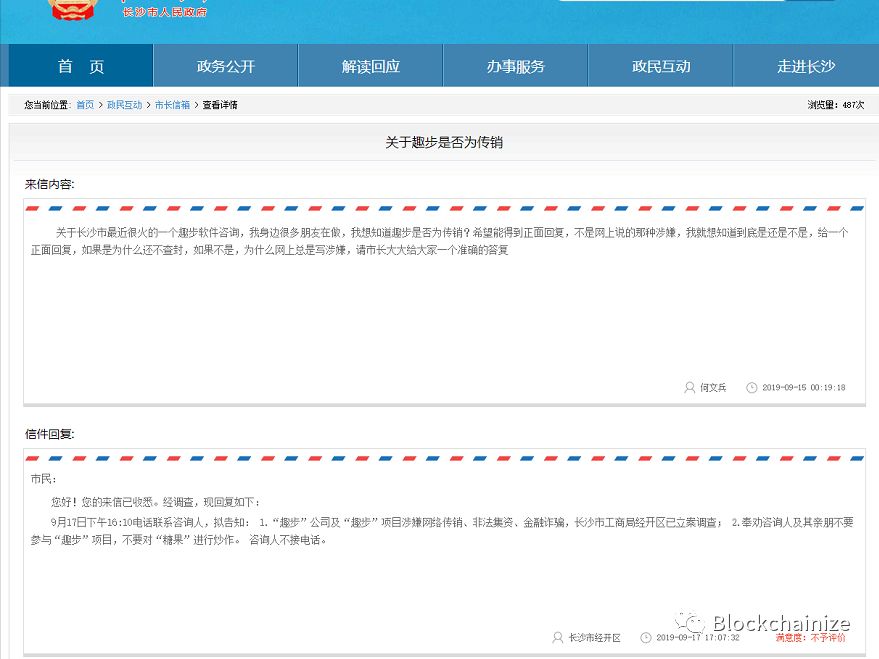Viewport: 879px width, 659px height.
Task: Click the 政民互动 breadcrumb link
Action: 124,105
